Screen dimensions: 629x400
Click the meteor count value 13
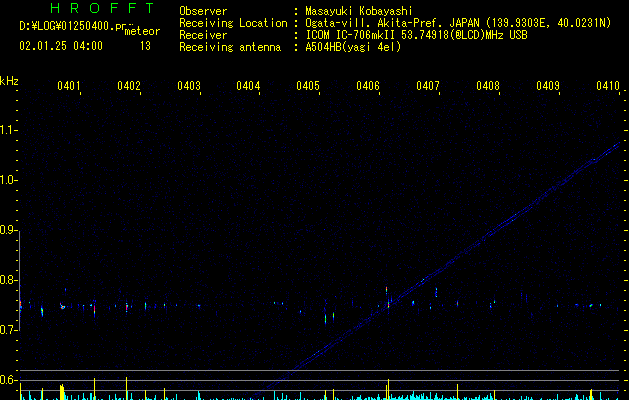[145, 46]
